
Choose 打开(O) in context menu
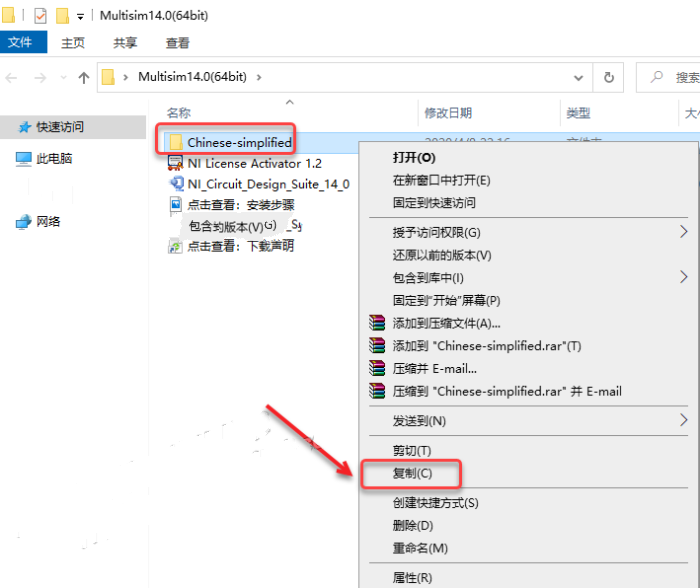tap(414, 158)
